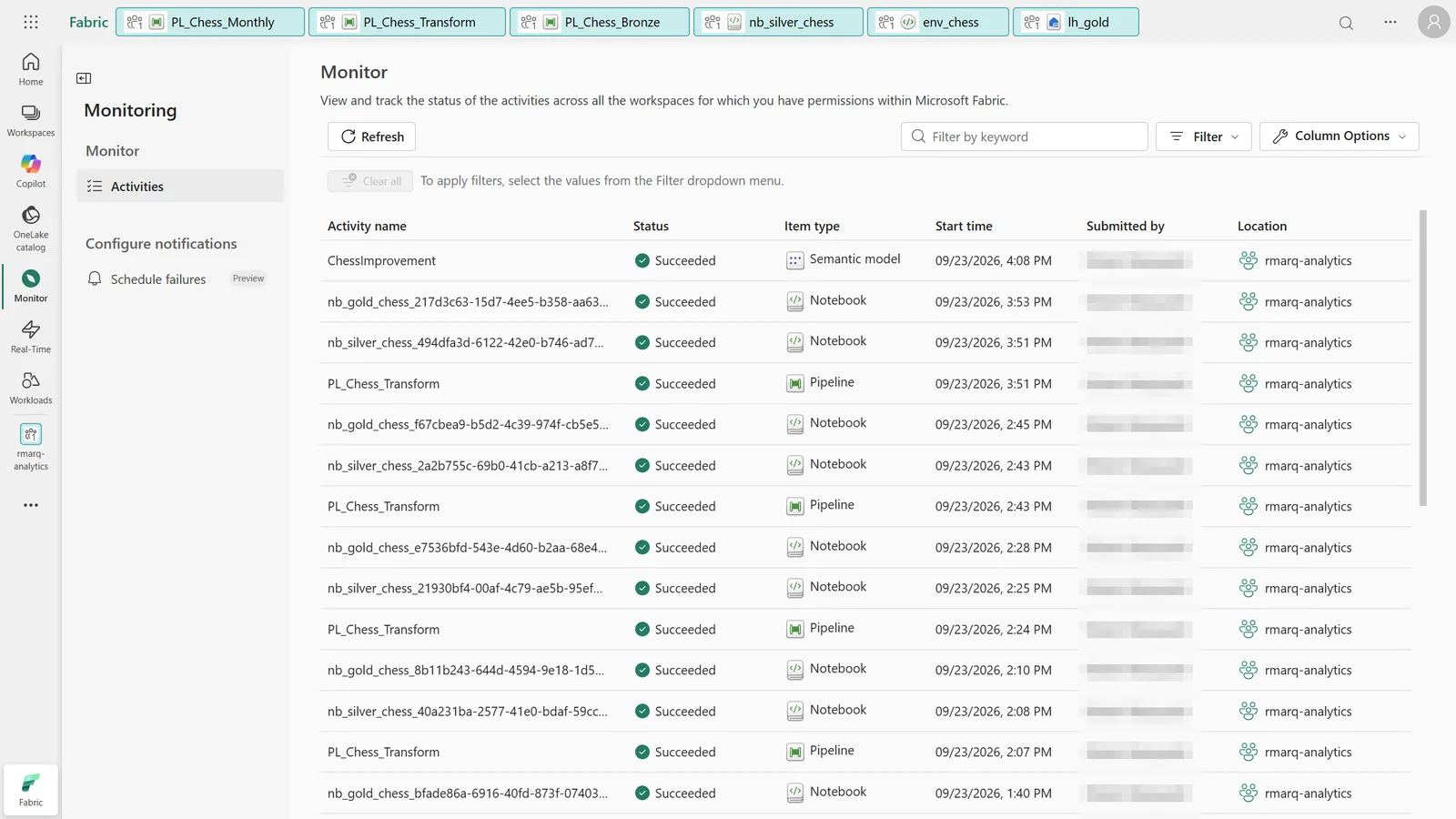Image resolution: width=1456 pixels, height=819 pixels.
Task: Open the user account avatar
Action: 1433,22
